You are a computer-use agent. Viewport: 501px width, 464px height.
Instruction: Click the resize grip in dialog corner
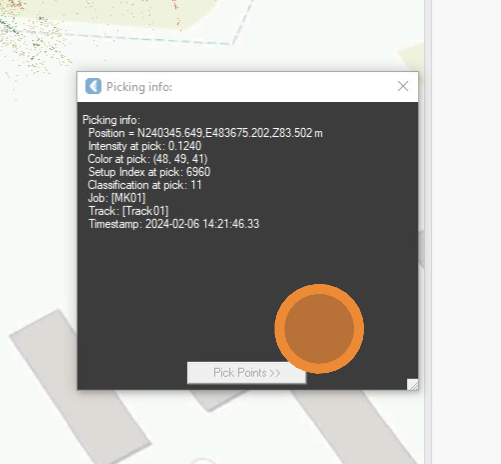click(413, 384)
